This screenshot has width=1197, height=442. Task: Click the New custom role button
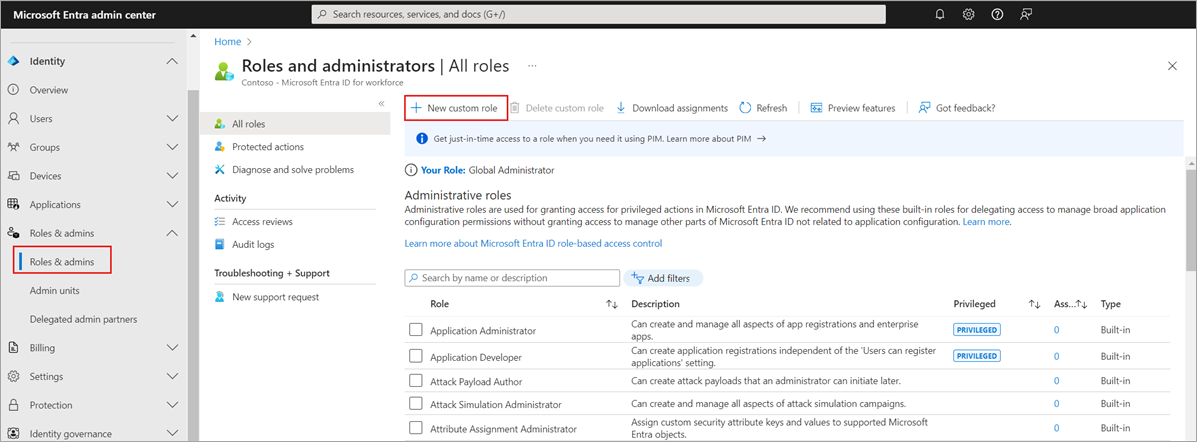[455, 108]
